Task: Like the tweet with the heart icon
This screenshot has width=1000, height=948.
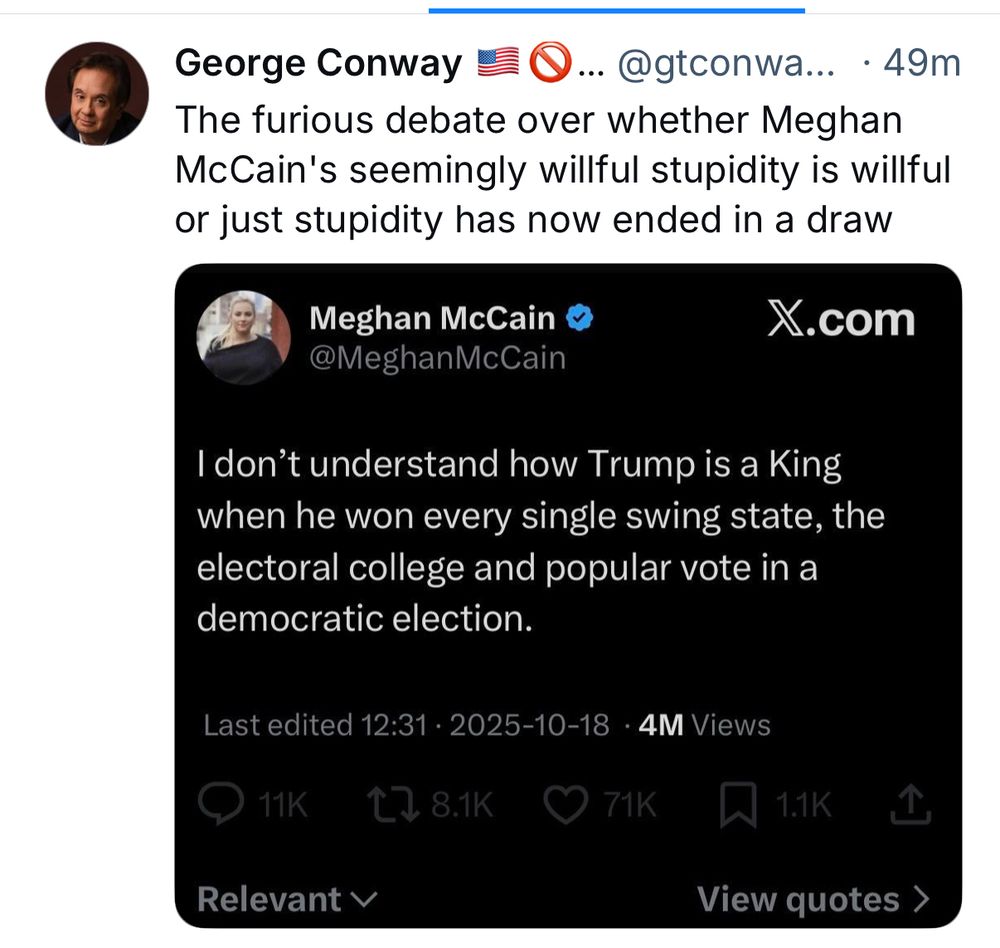Action: (570, 806)
